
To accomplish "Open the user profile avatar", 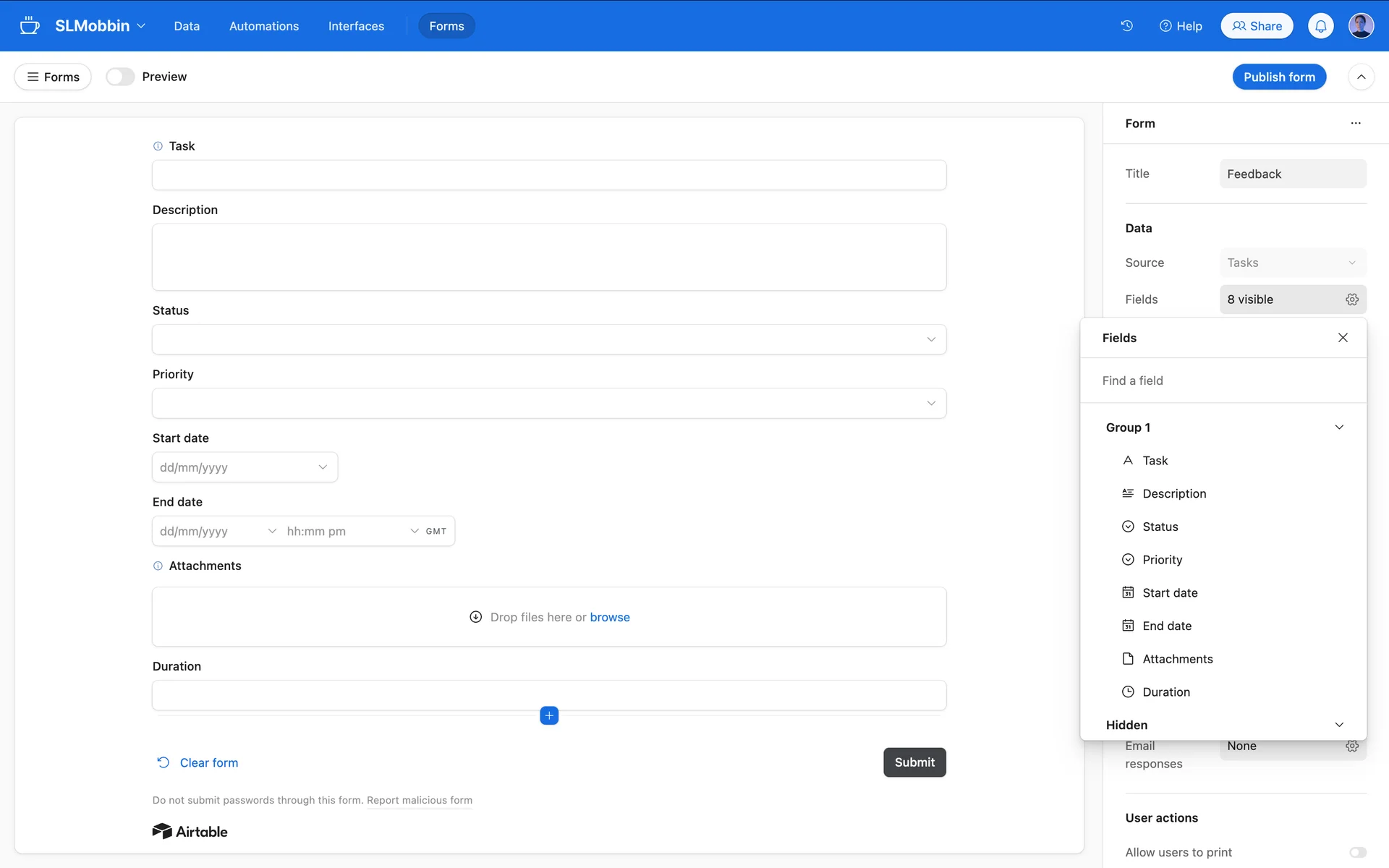I will [x=1361, y=26].
